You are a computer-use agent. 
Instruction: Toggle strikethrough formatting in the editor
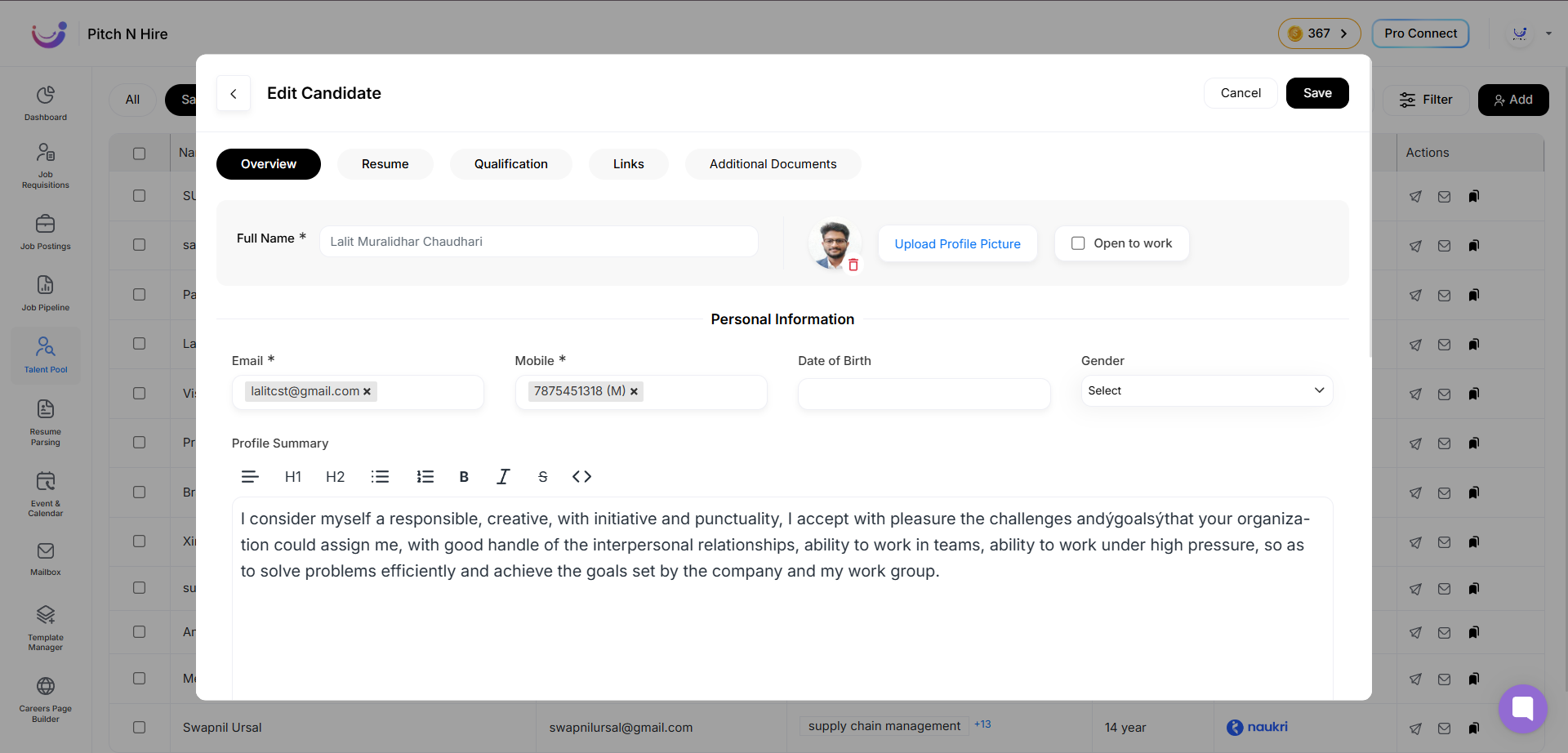543,477
